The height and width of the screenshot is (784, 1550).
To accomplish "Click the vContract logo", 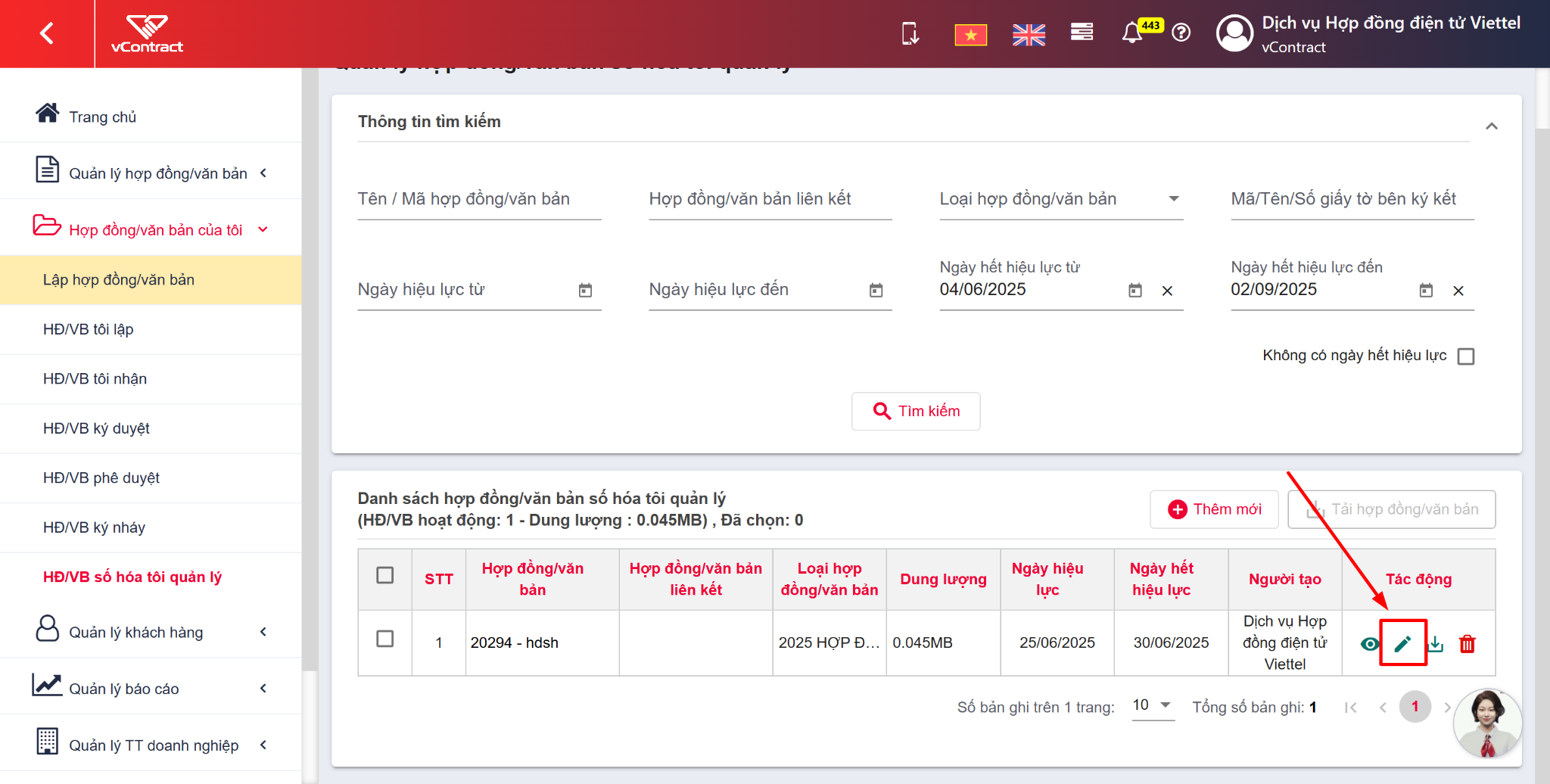I will (147, 34).
